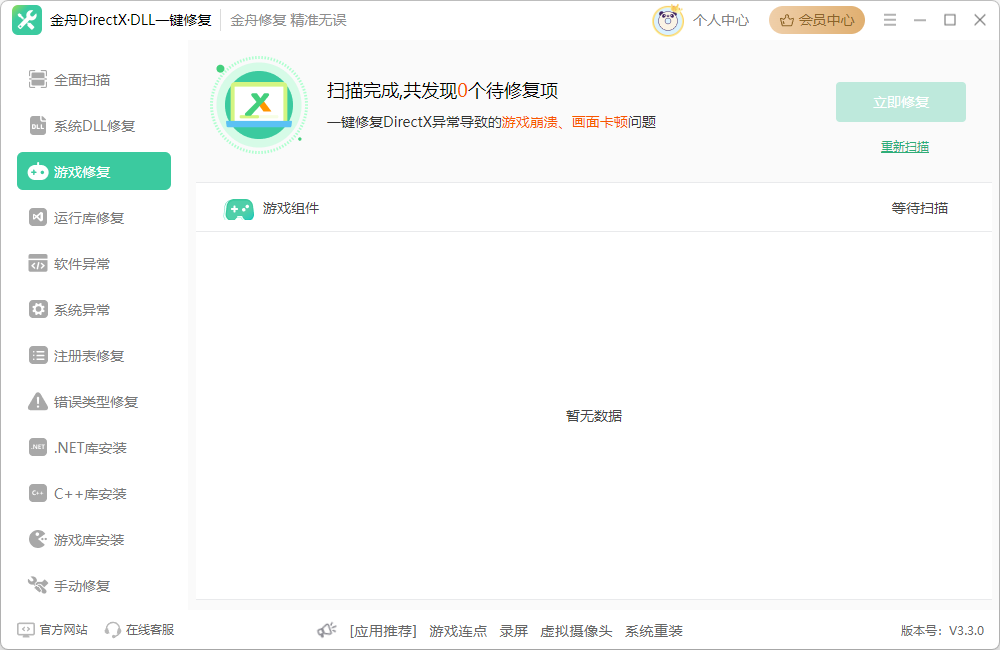This screenshot has width=1000, height=650.
Task: Open the 游戏库安装 sidebar tab
Action: tap(94, 539)
